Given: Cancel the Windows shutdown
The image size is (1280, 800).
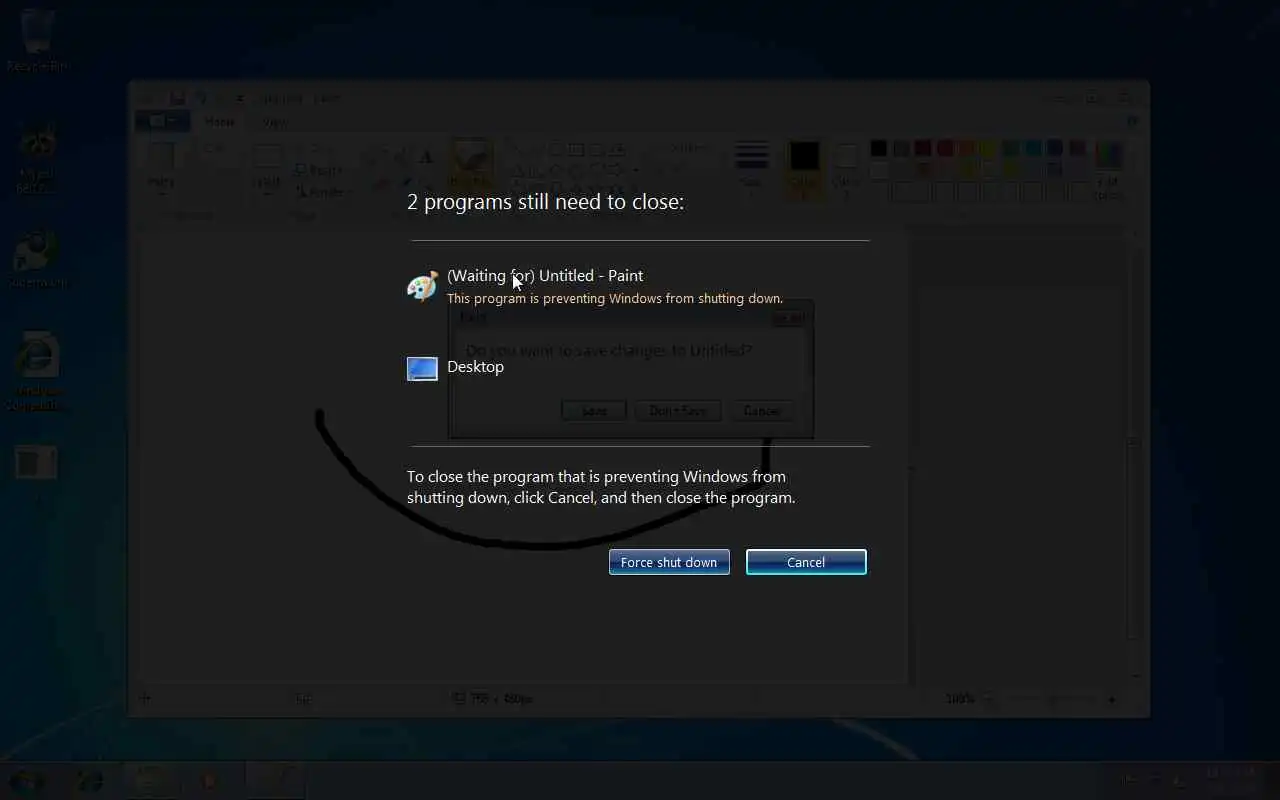Looking at the screenshot, I should click(x=806, y=562).
